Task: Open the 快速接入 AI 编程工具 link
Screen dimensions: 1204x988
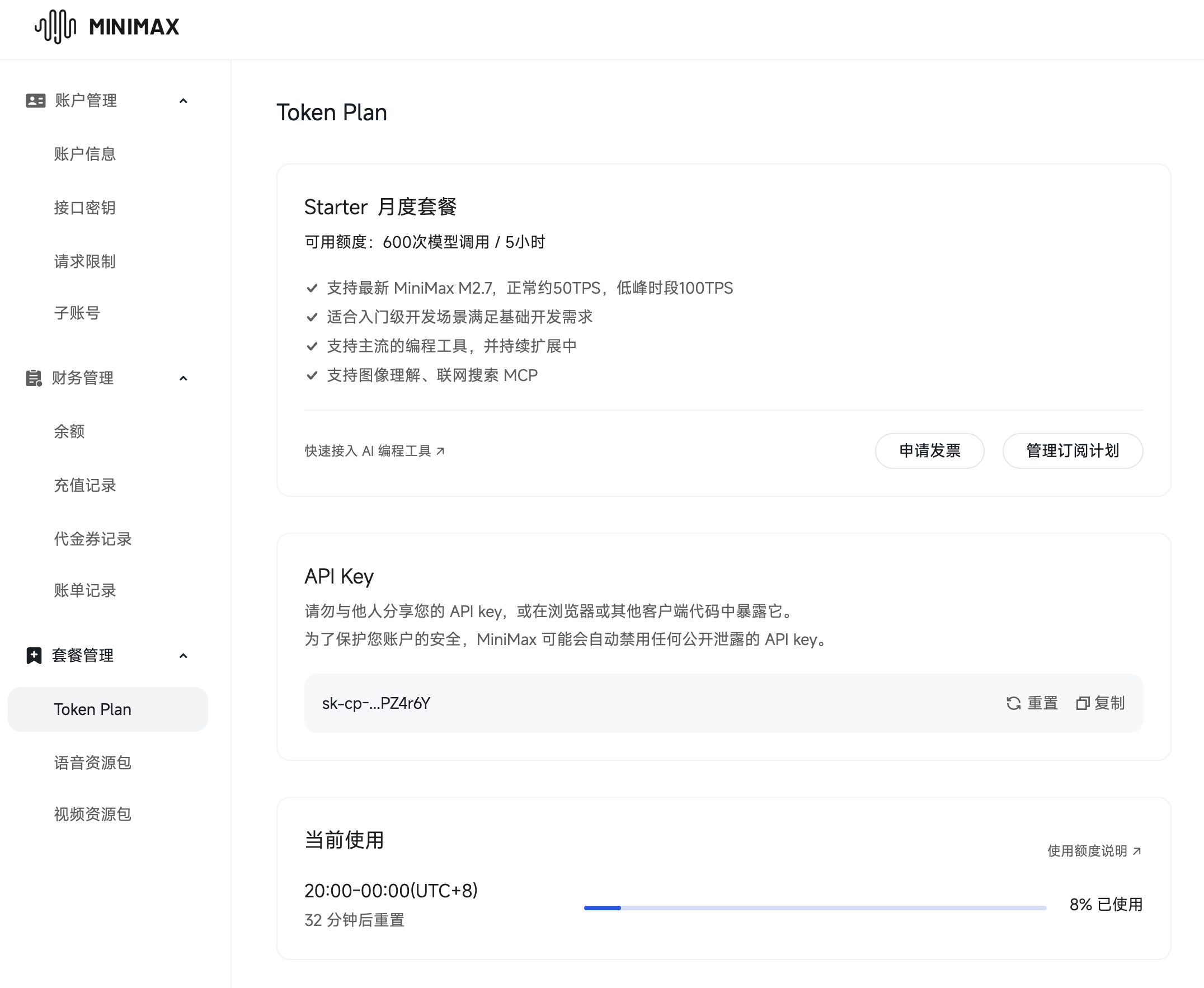Action: [368, 451]
